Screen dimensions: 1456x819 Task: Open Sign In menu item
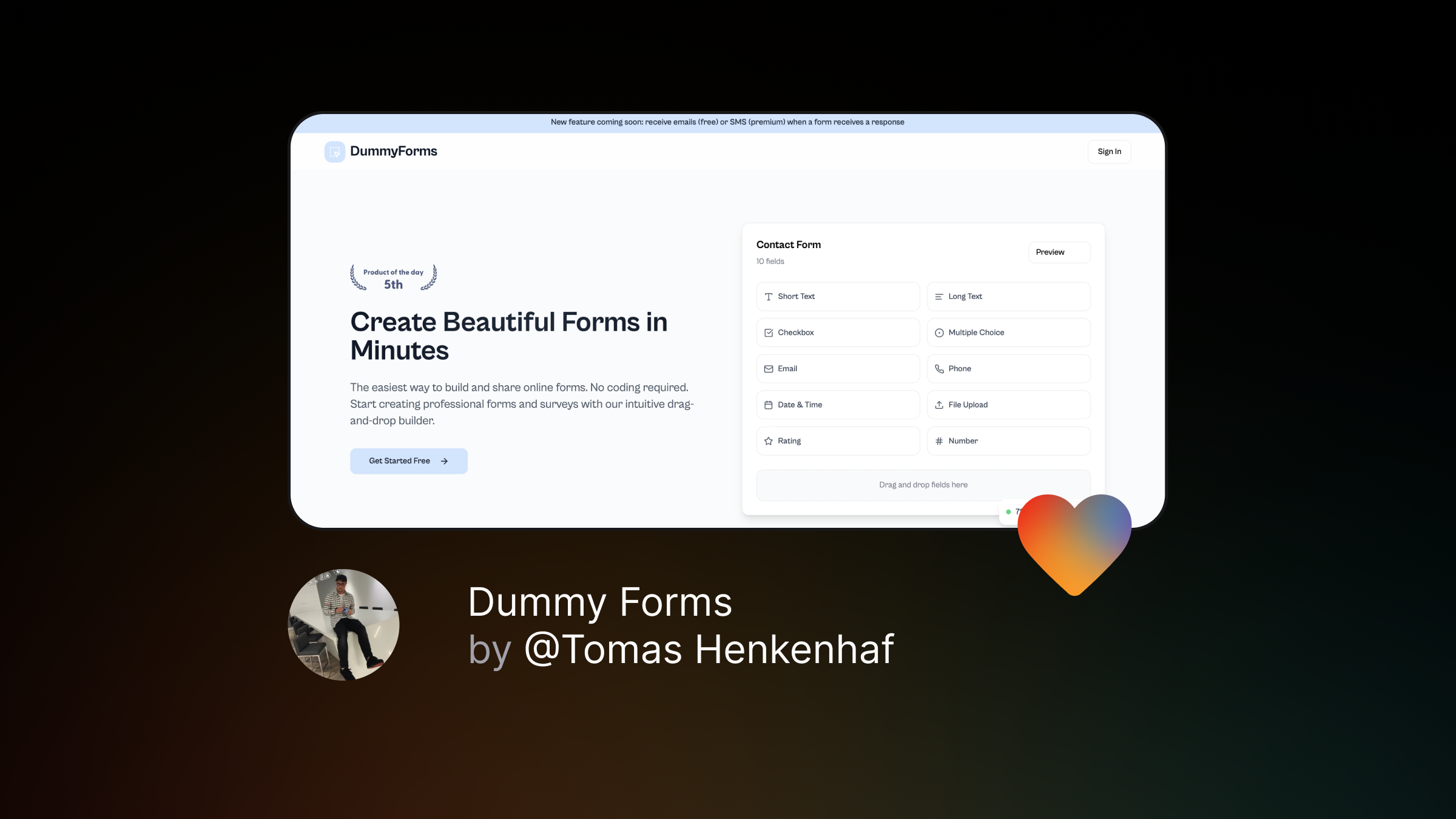tap(1109, 151)
